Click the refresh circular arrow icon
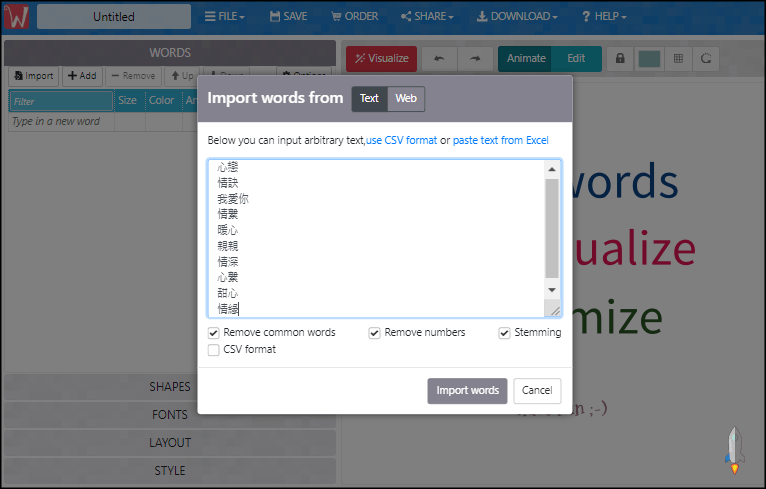This screenshot has width=766, height=489. (707, 59)
